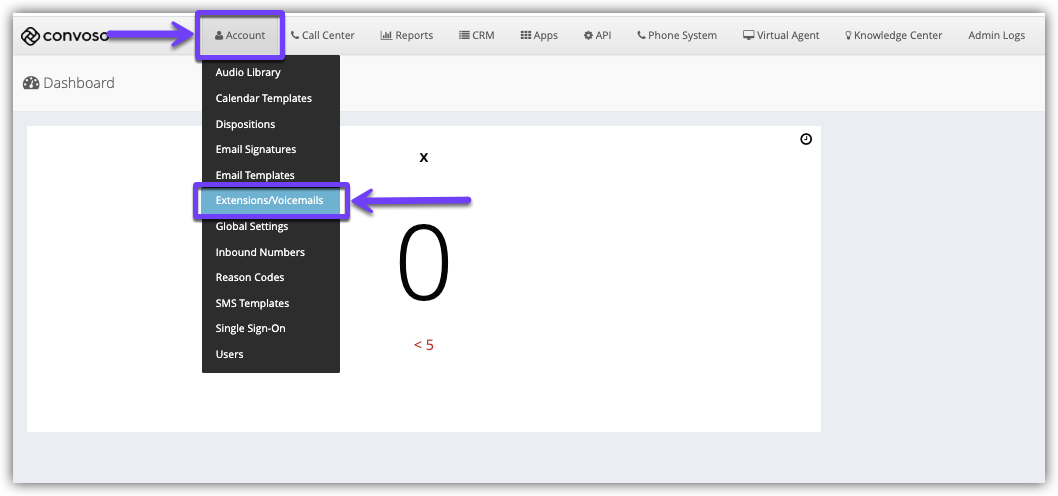
Task: Open the Apps menu
Action: (539, 36)
